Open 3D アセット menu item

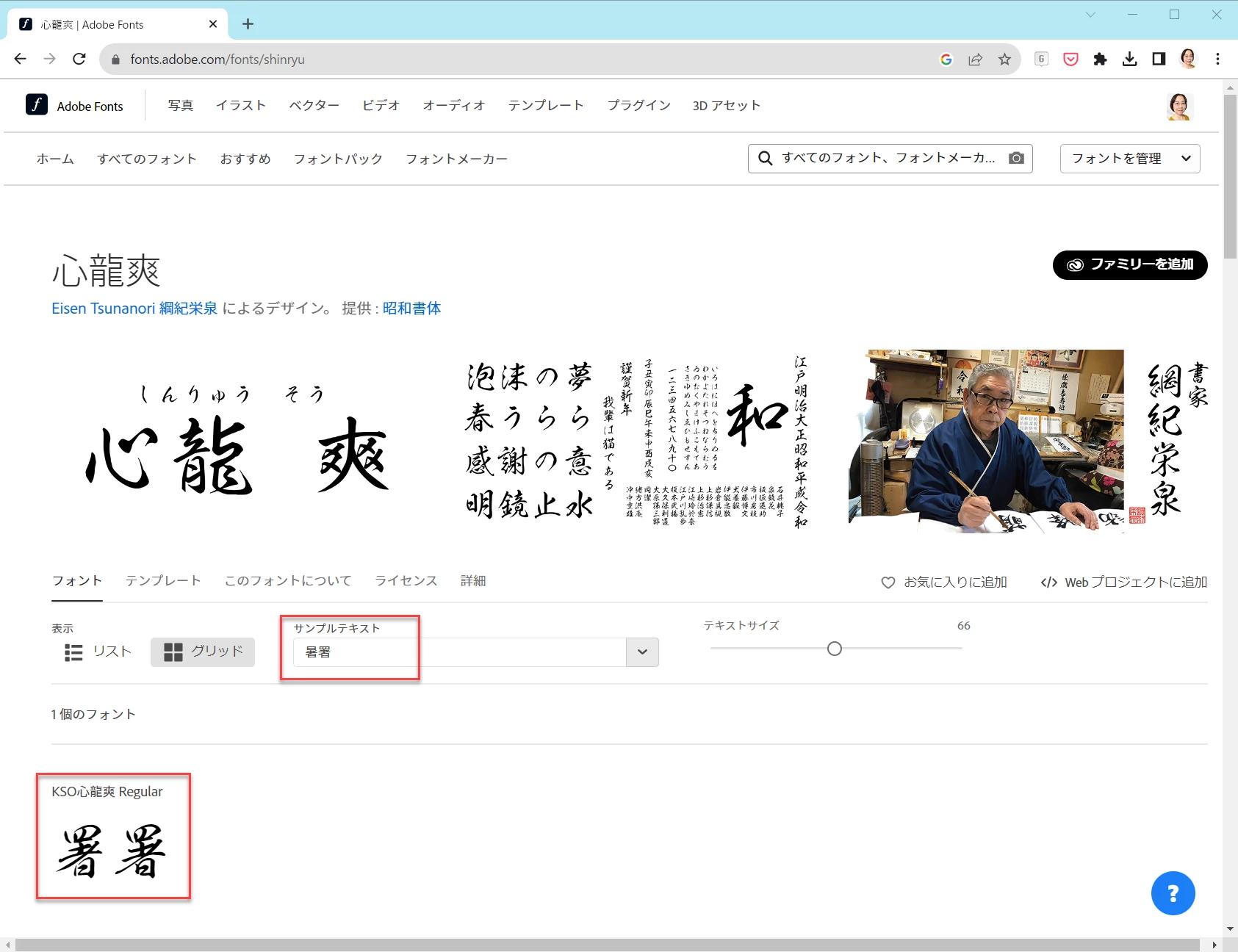coord(727,105)
